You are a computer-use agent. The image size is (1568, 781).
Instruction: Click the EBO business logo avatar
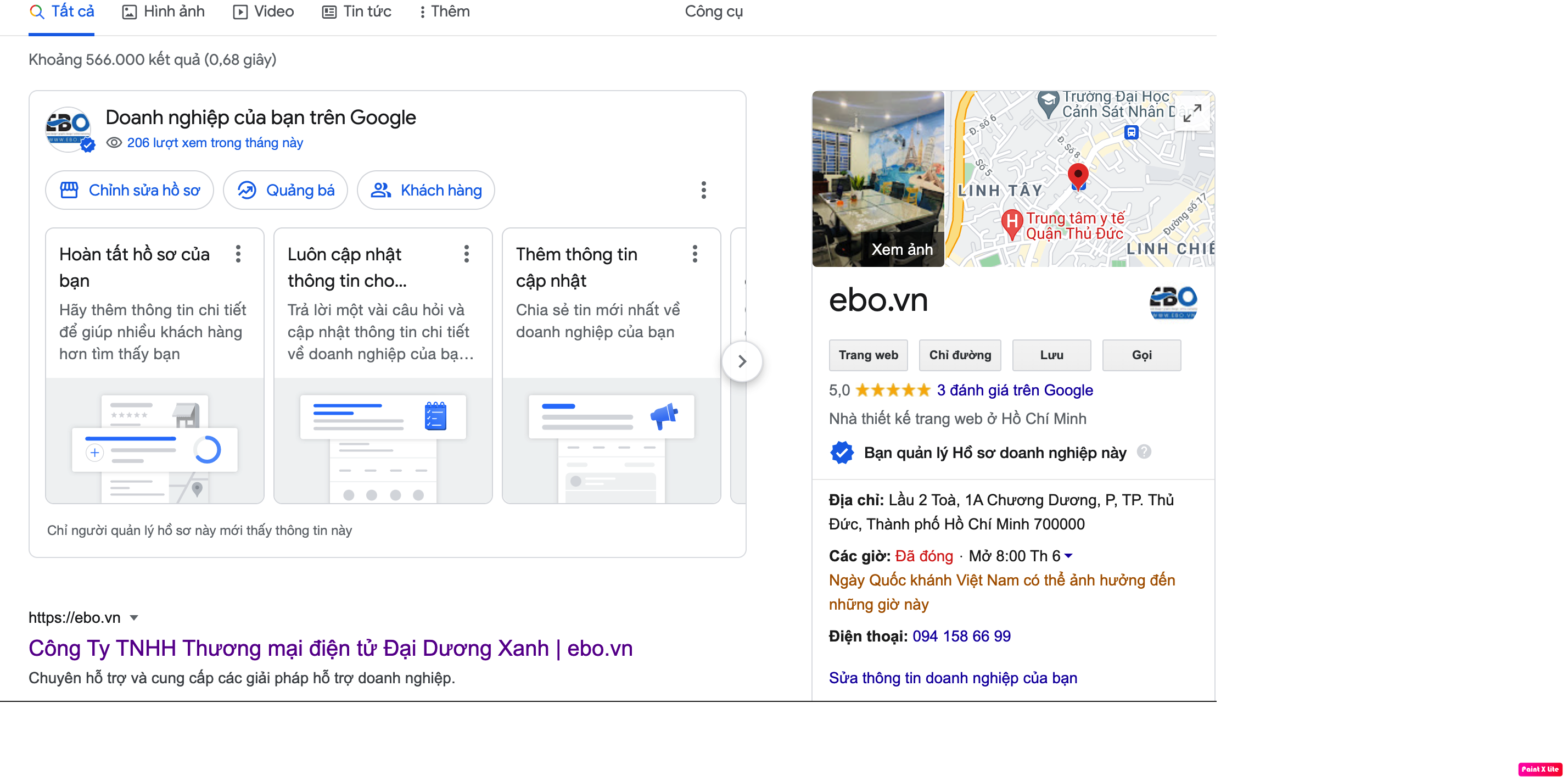coord(69,129)
